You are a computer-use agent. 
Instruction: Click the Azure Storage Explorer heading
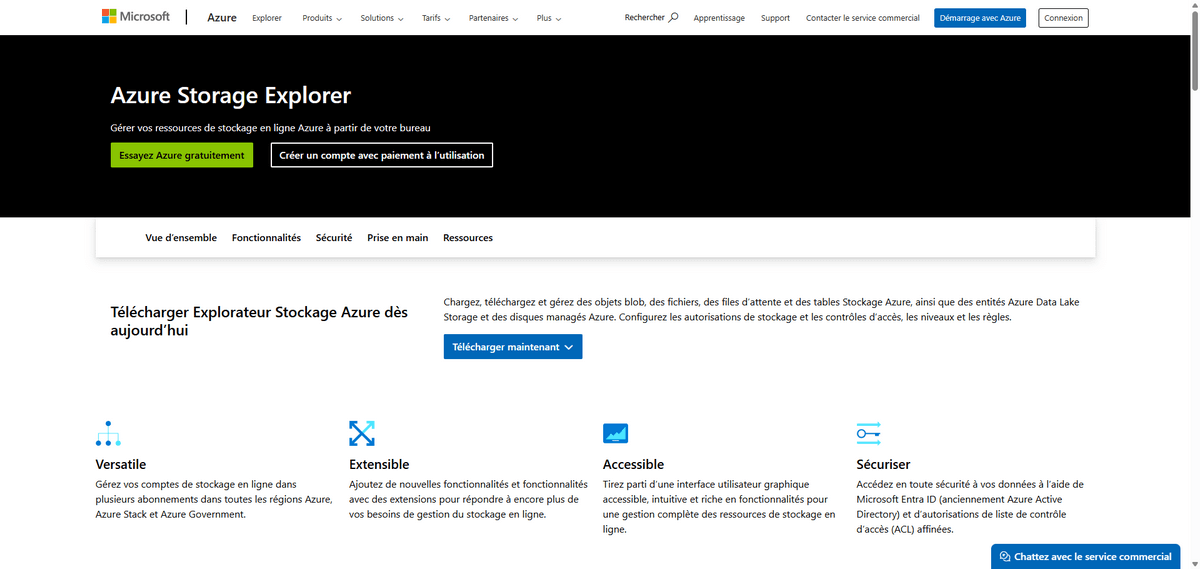231,96
